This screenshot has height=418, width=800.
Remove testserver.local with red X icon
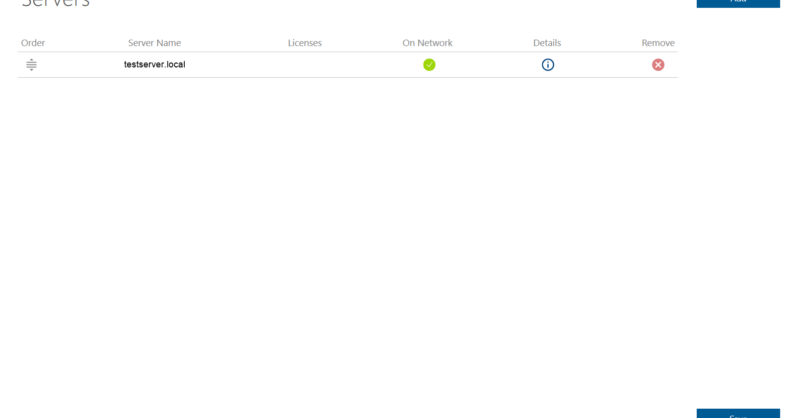pos(658,65)
